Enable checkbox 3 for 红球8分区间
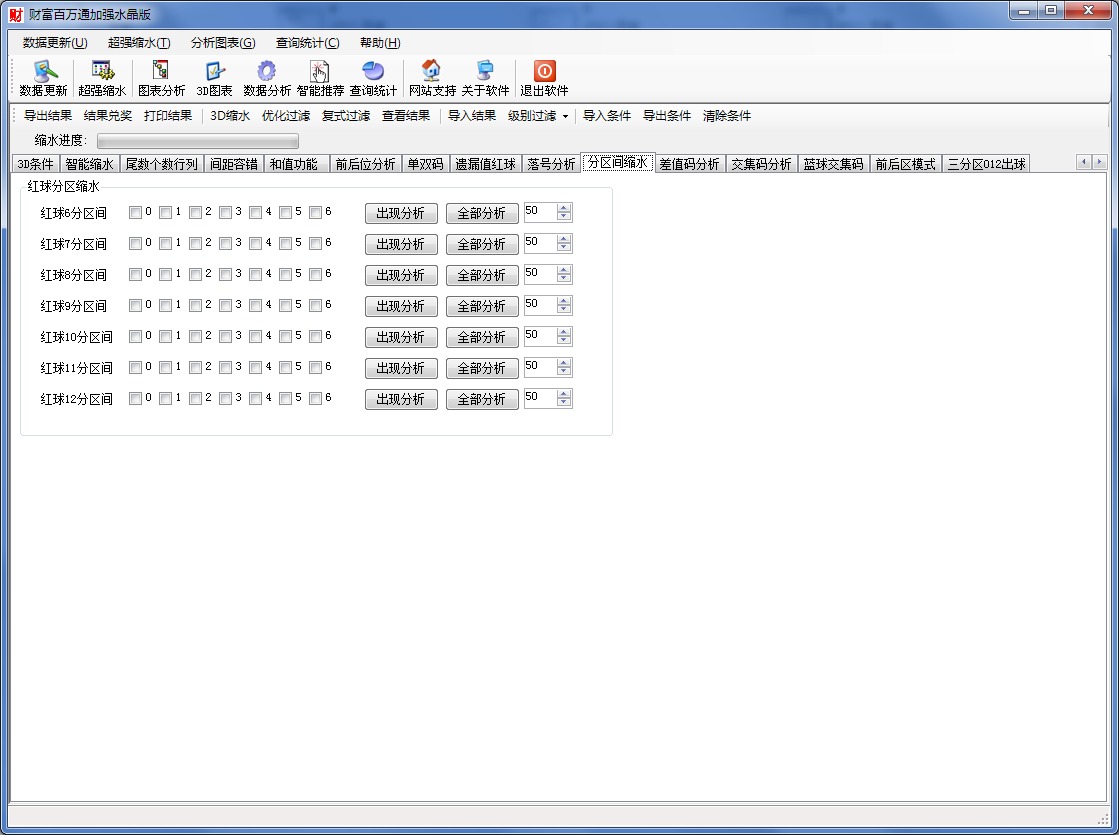 226,274
